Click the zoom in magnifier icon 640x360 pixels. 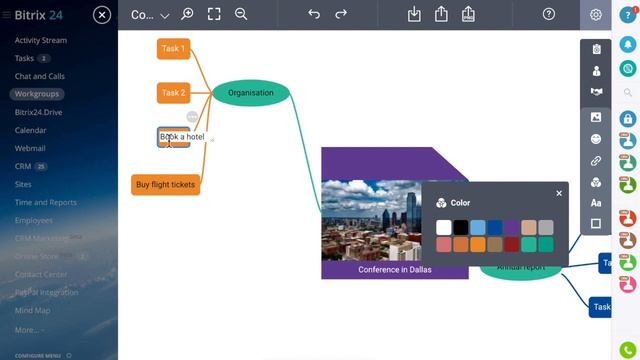pyautogui.click(x=187, y=14)
